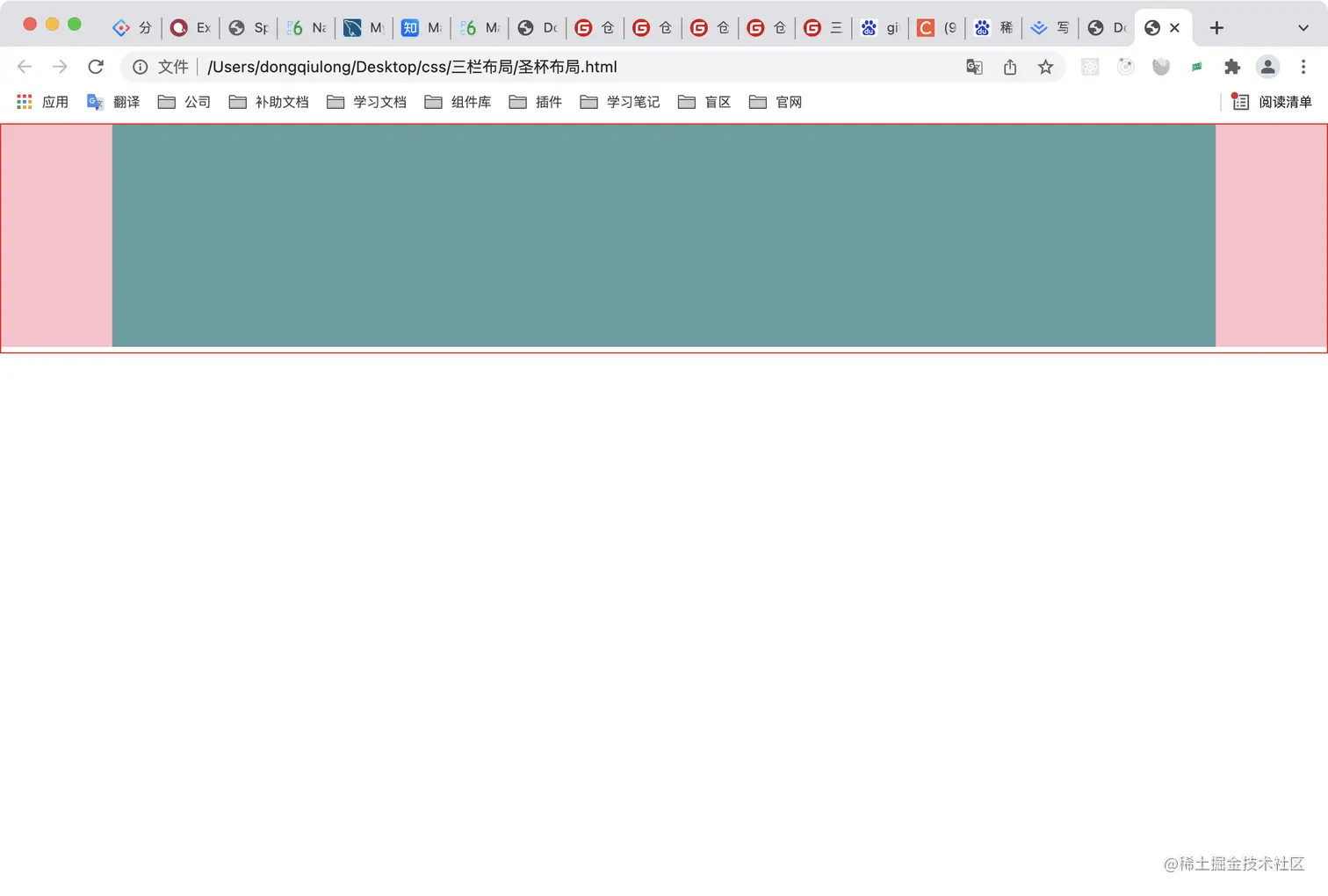Click the forward navigation arrow
Screen dimensions: 1328x896
60,67
